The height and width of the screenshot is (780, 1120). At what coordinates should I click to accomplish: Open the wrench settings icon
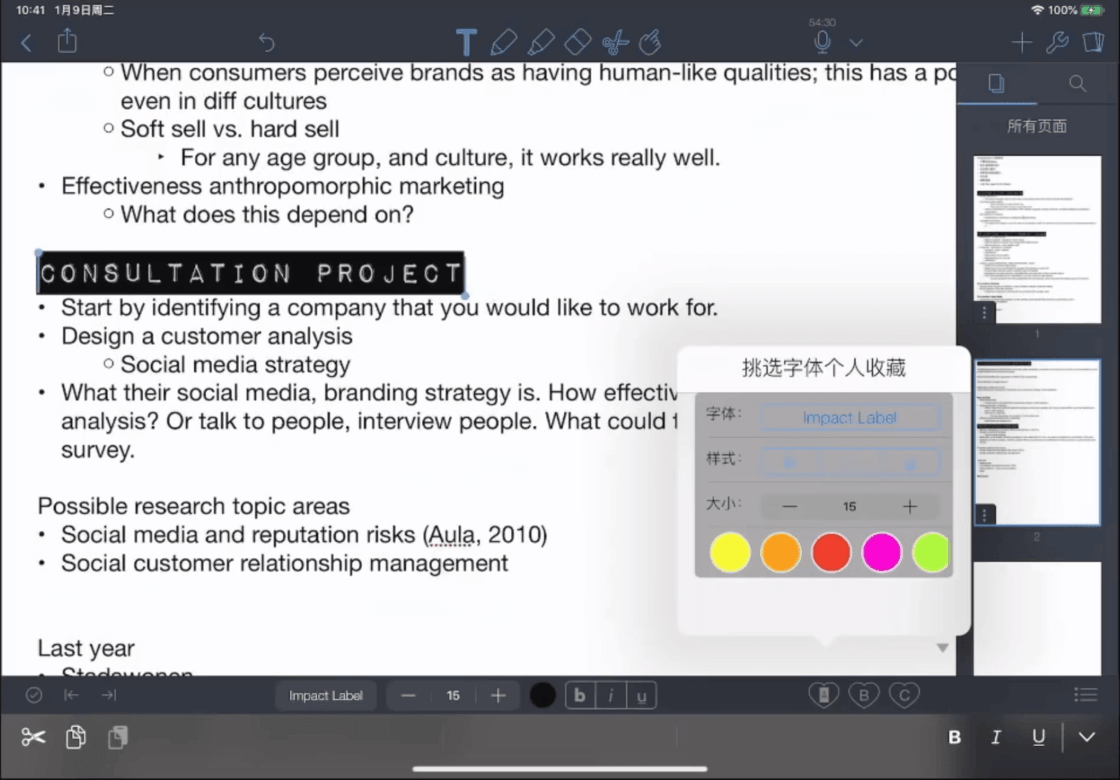[1056, 42]
